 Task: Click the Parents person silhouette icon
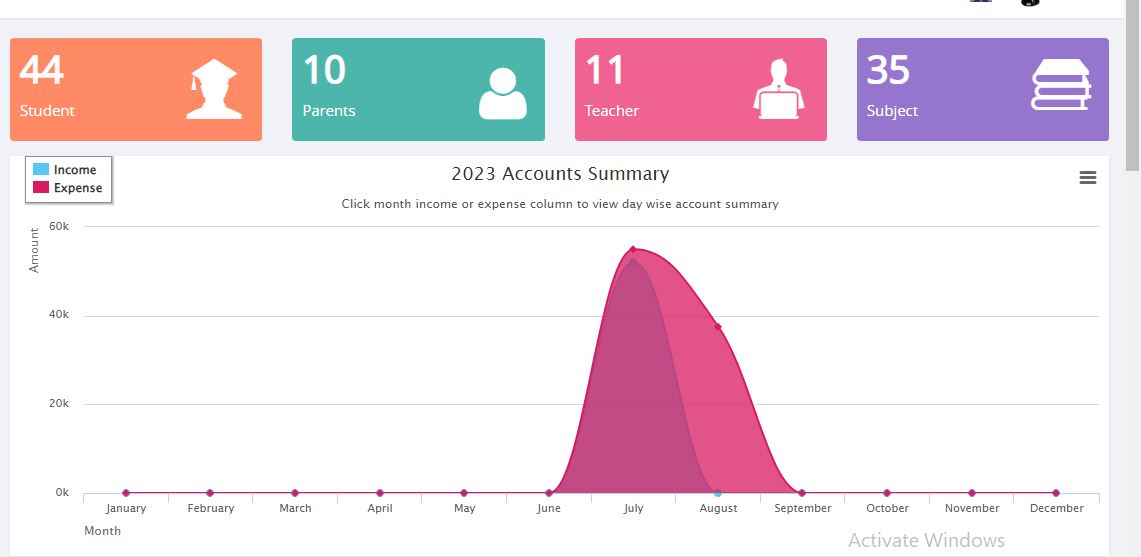(x=502, y=93)
